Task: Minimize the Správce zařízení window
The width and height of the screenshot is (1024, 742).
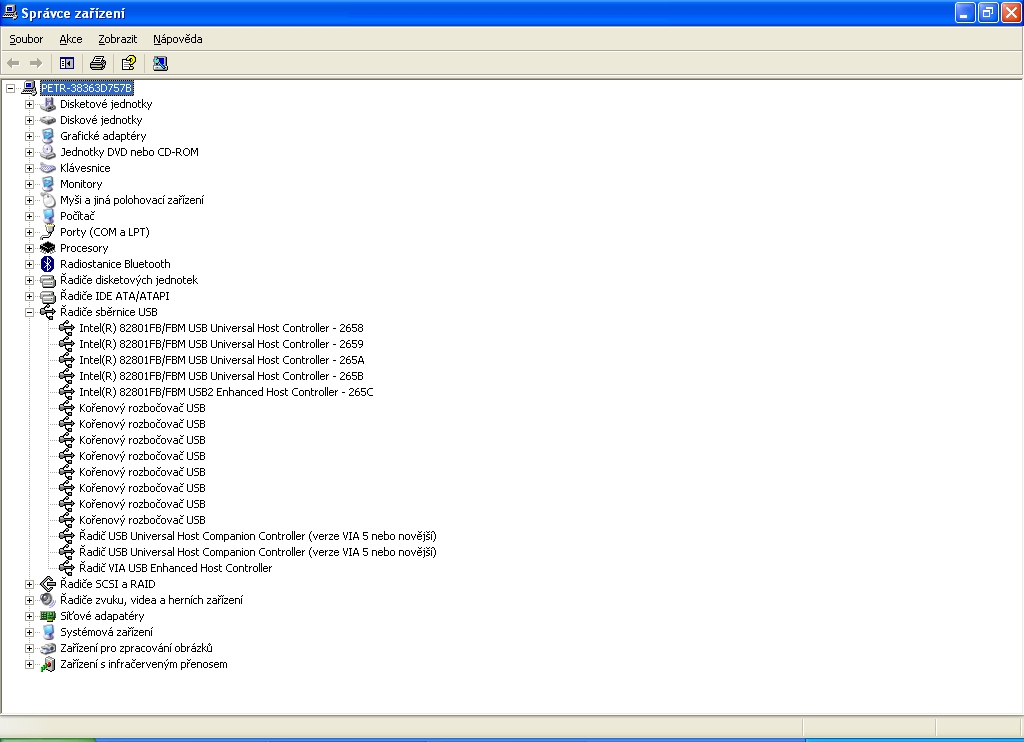Action: point(965,12)
